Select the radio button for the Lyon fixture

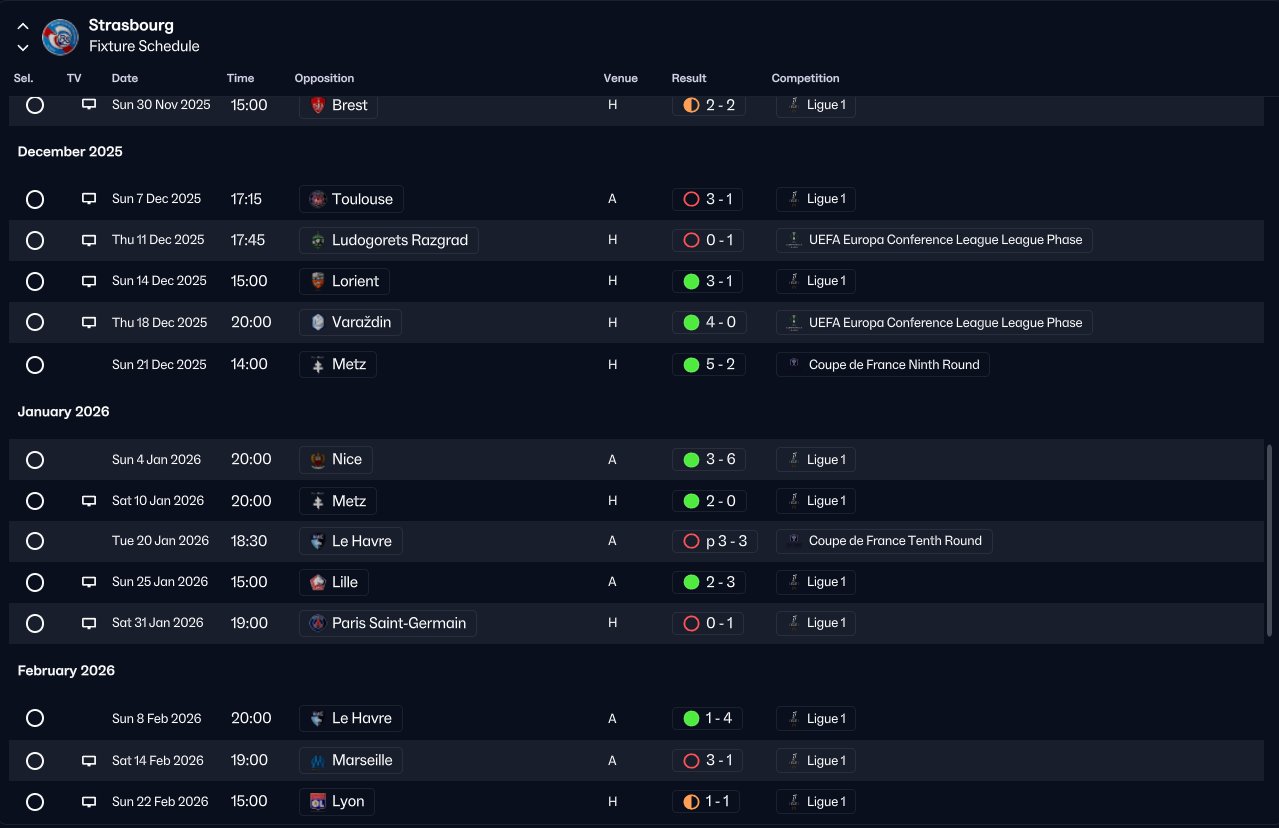tap(35, 802)
